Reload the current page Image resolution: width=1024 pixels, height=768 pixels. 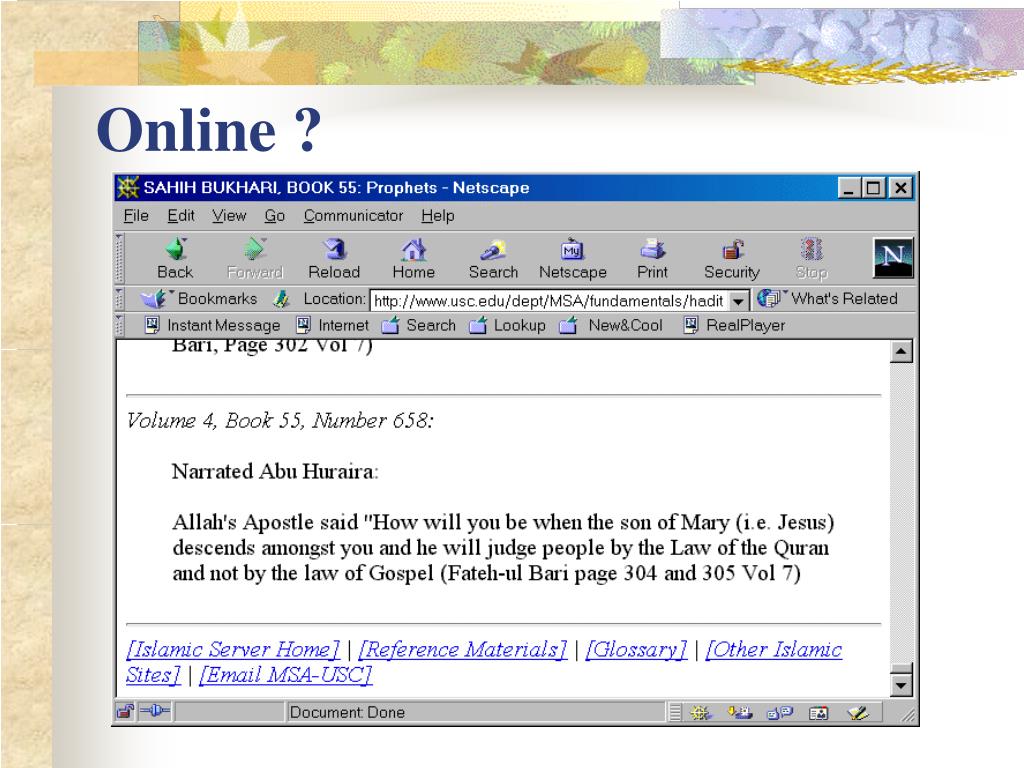[334, 259]
